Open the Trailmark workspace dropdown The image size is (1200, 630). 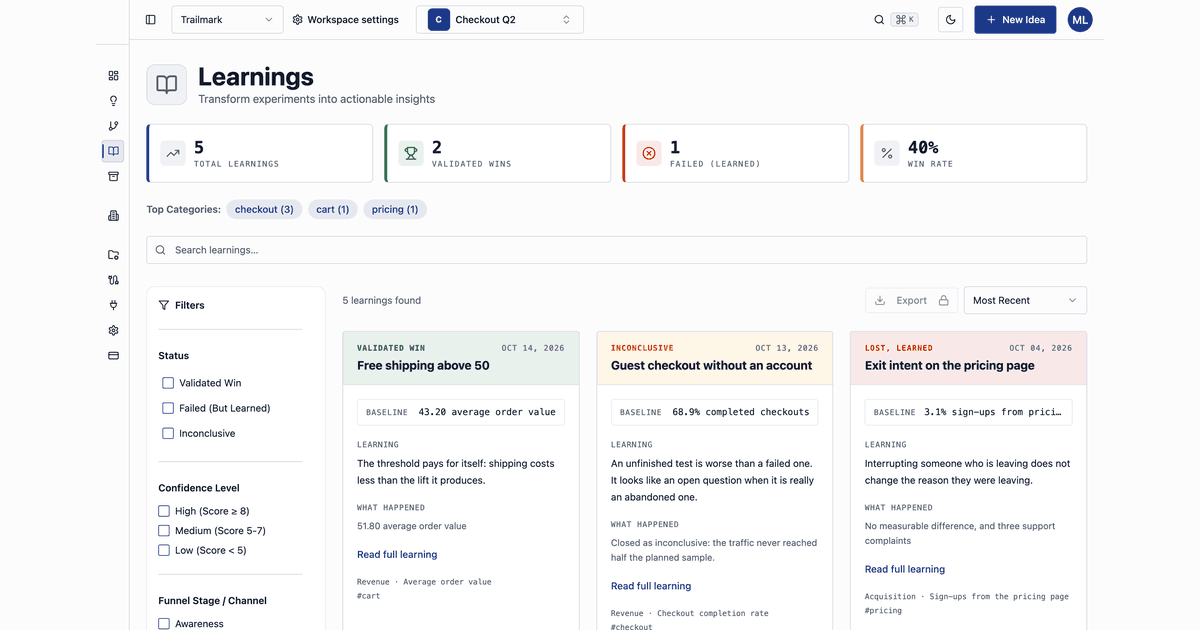pos(227,20)
